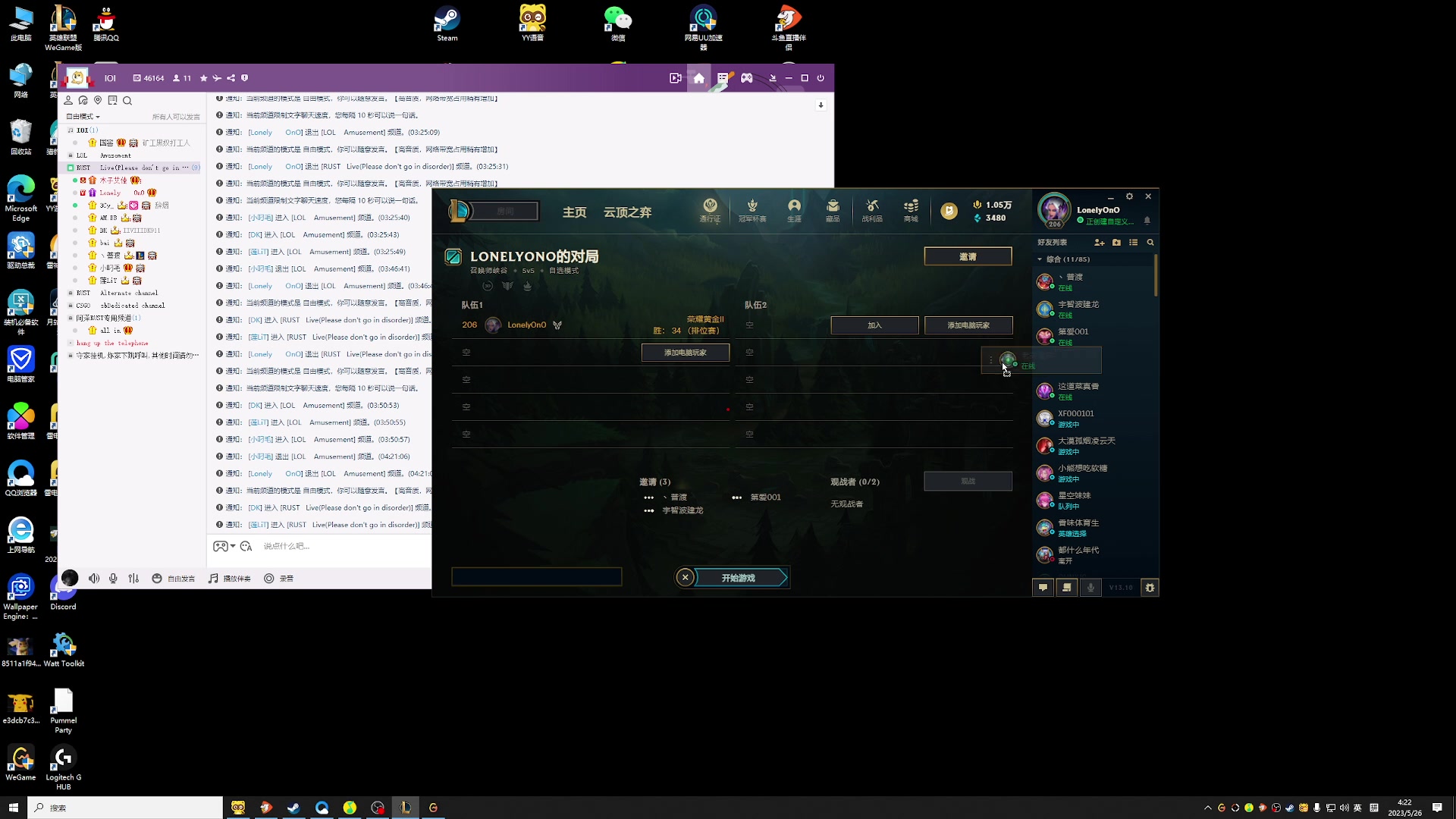
Task: Open the notification center in system tray
Action: click(x=1437, y=808)
